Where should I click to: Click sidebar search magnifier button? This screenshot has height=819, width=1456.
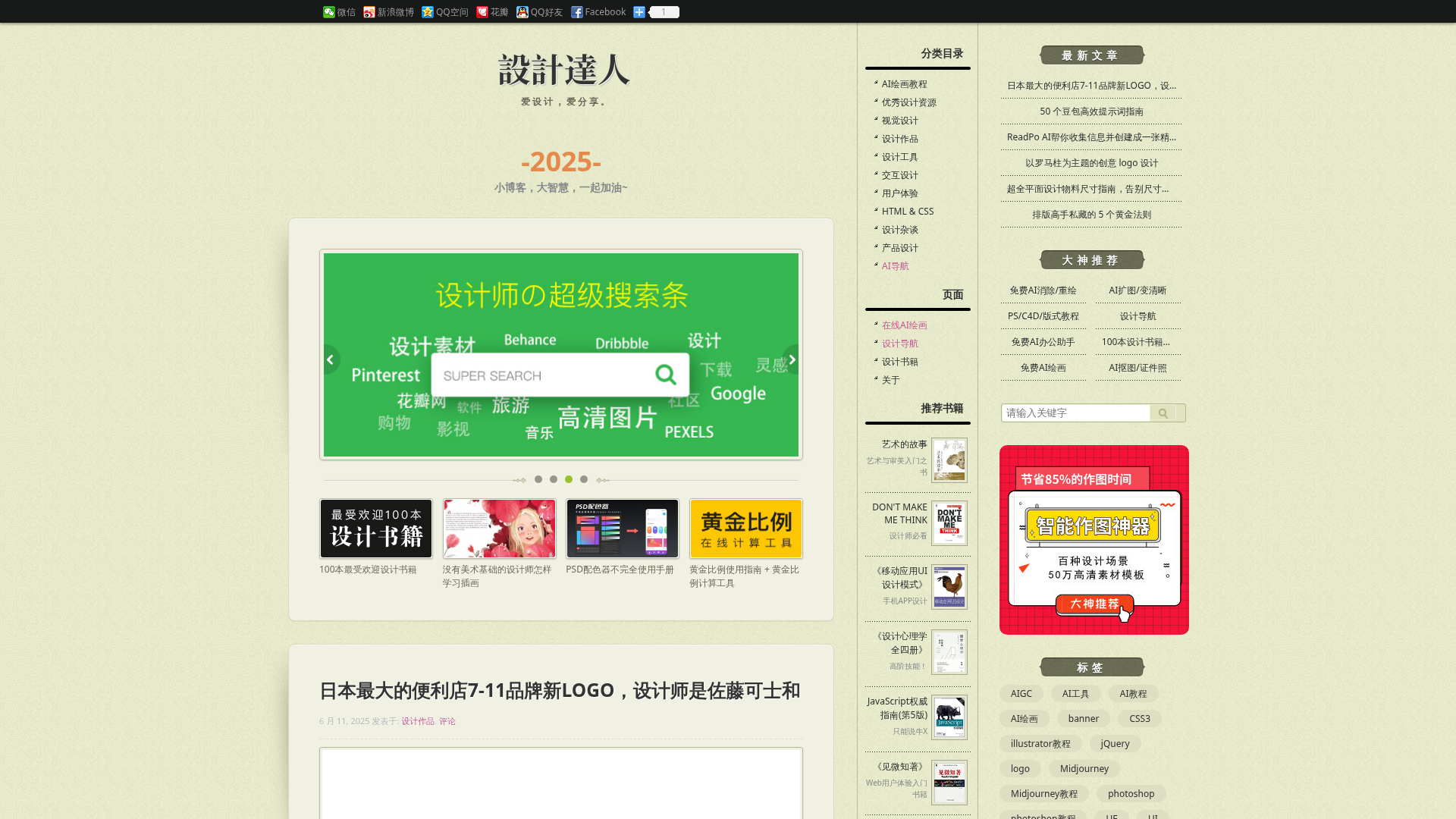pos(1163,413)
